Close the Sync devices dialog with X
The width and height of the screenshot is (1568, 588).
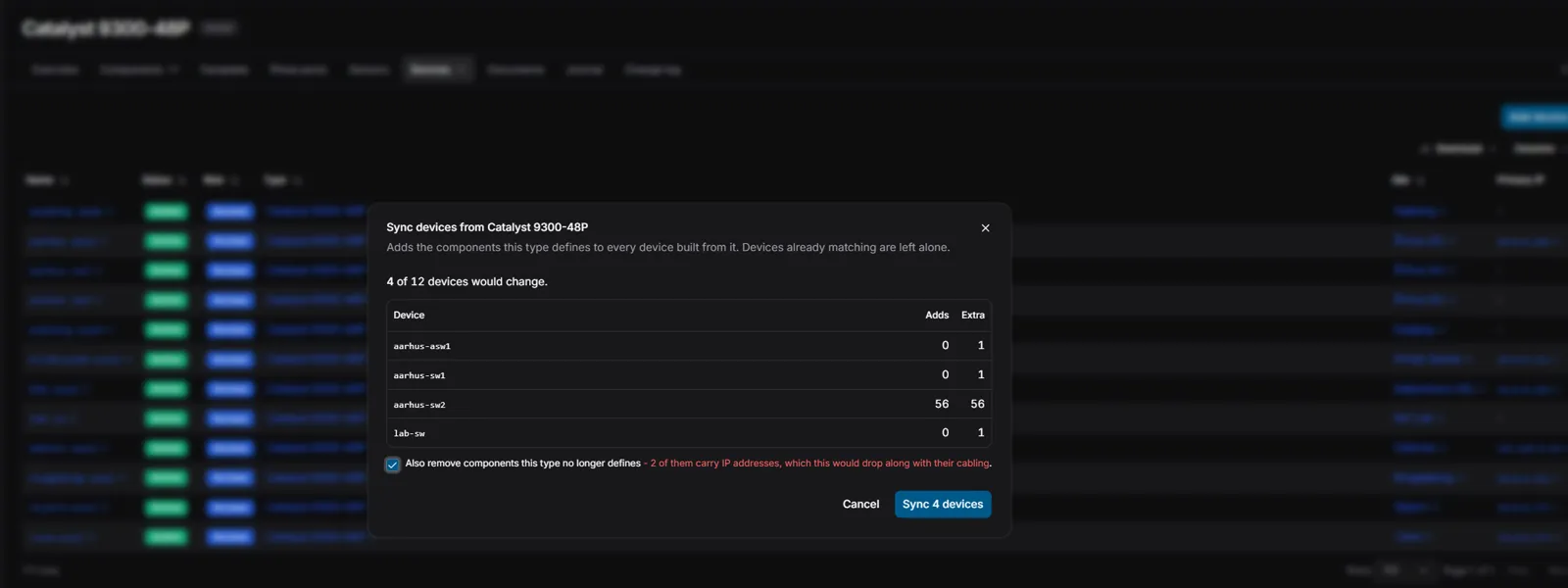coord(985,228)
